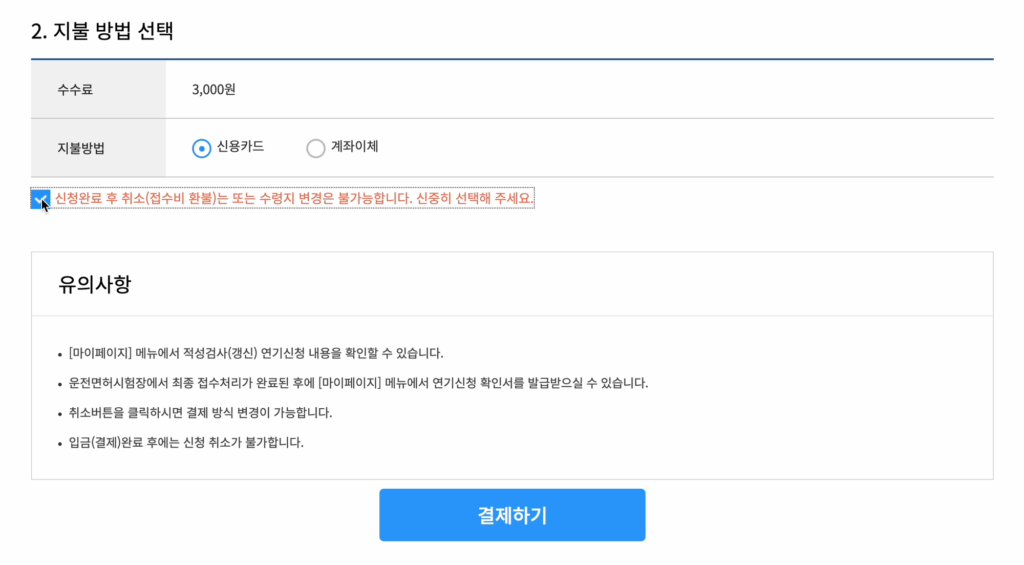Click the note about 적성검사(갱신) 연기신청 내용
Image resolution: width=1024 pixels, height=565 pixels.
tap(256, 353)
